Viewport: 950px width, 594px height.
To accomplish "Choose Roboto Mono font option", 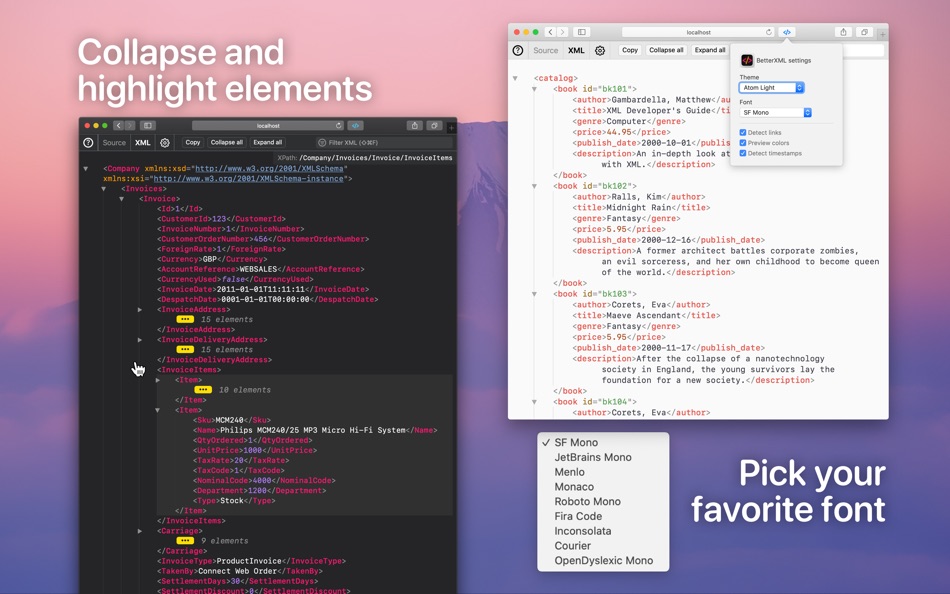I will [587, 501].
